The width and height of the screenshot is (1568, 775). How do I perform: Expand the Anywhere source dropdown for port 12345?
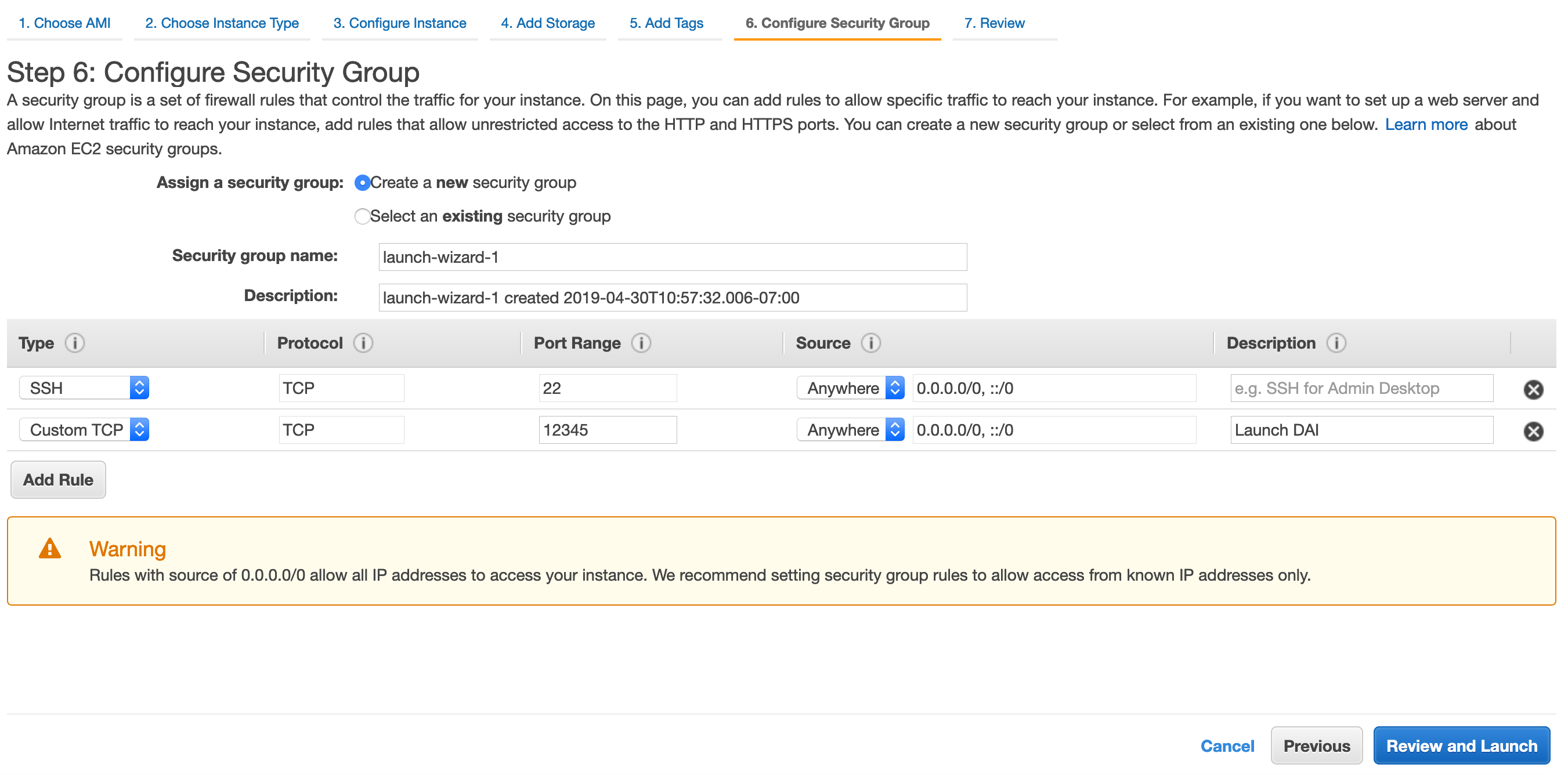pos(850,429)
